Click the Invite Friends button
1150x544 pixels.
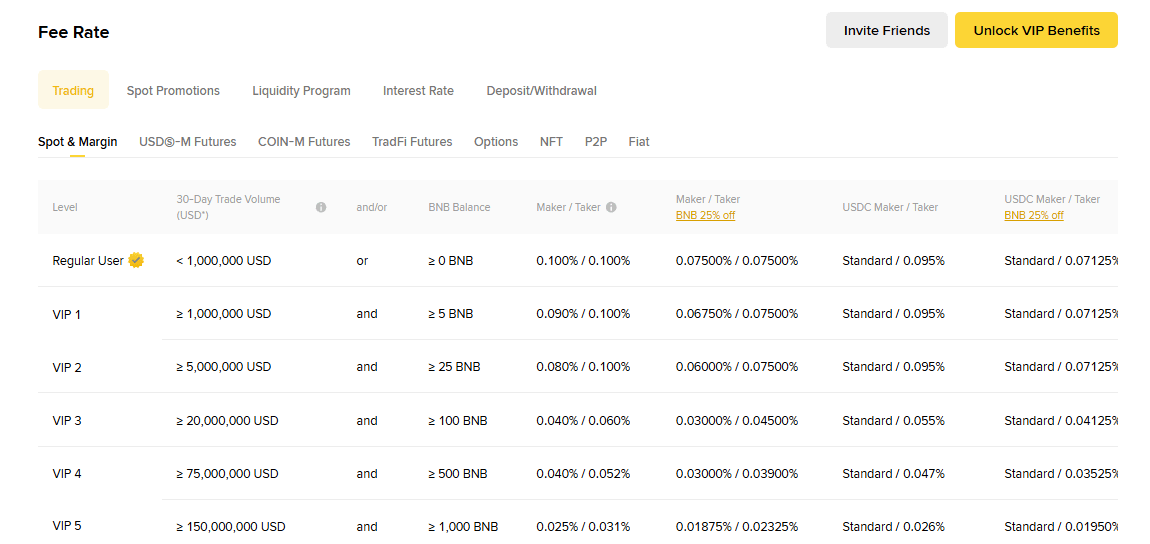point(887,30)
